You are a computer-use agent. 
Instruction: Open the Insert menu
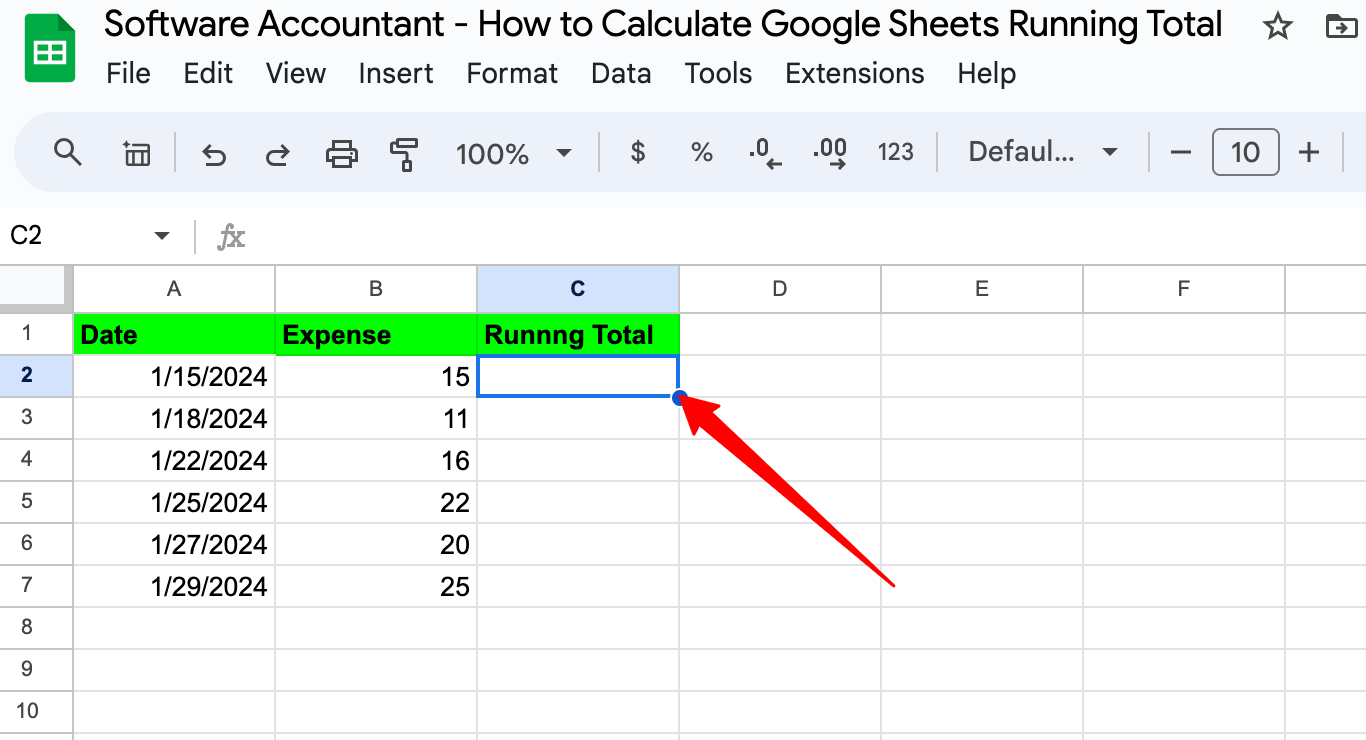(396, 73)
